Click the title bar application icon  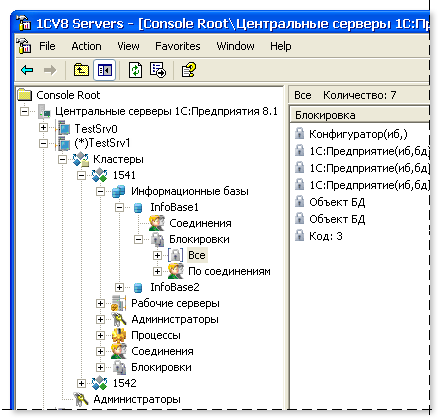[24, 23]
